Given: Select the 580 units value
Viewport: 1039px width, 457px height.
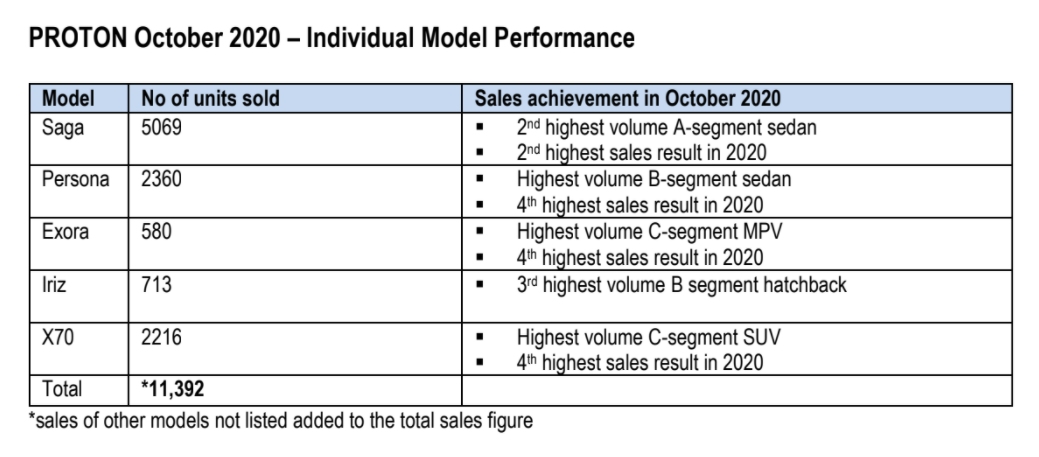Looking at the screenshot, I should 157,232.
